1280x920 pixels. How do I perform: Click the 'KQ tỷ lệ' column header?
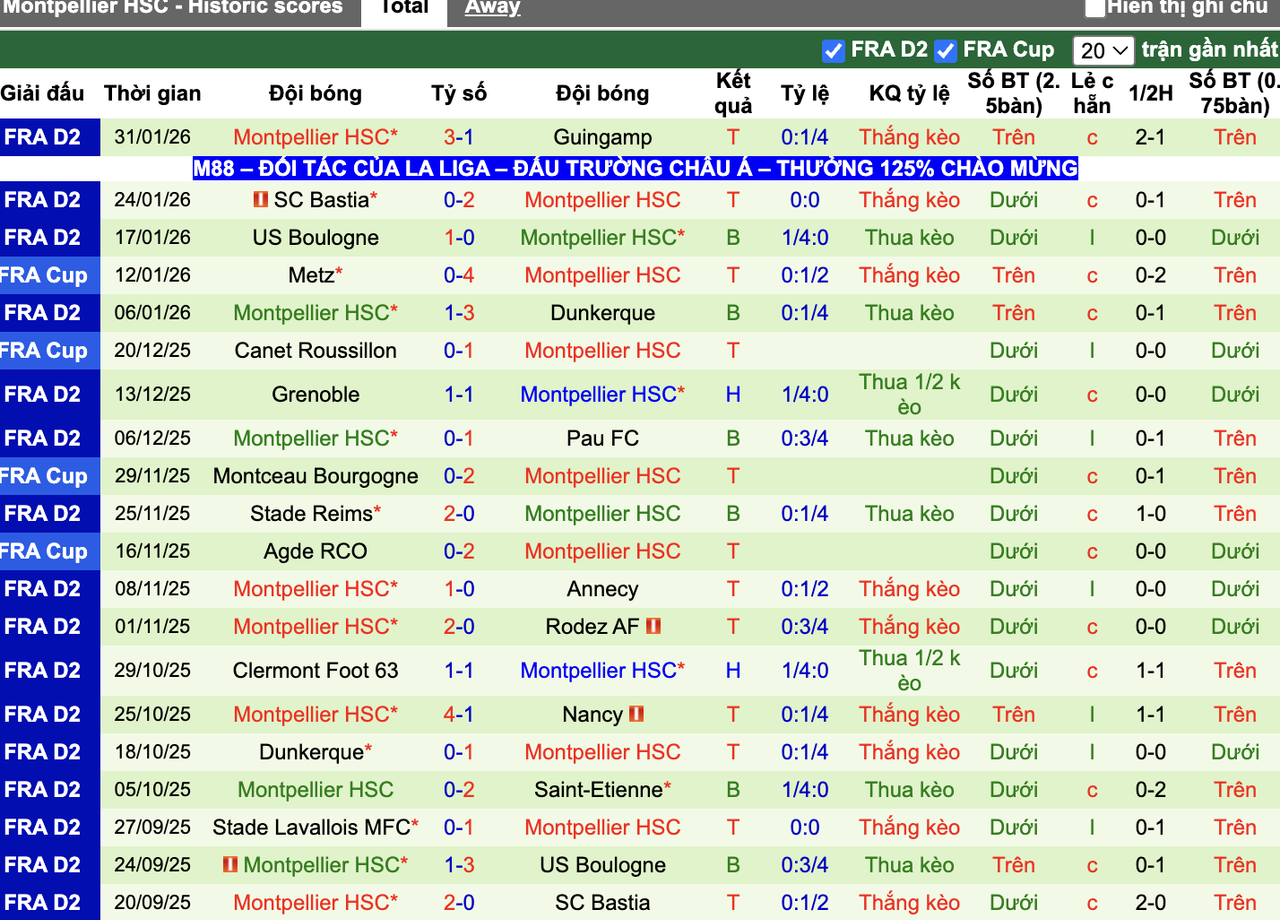click(909, 94)
